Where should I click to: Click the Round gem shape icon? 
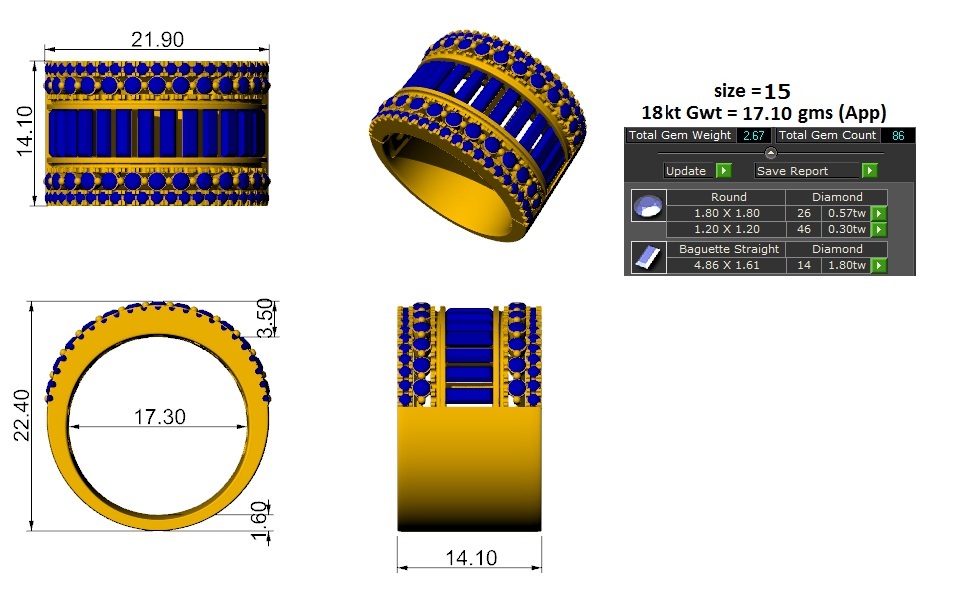(648, 206)
